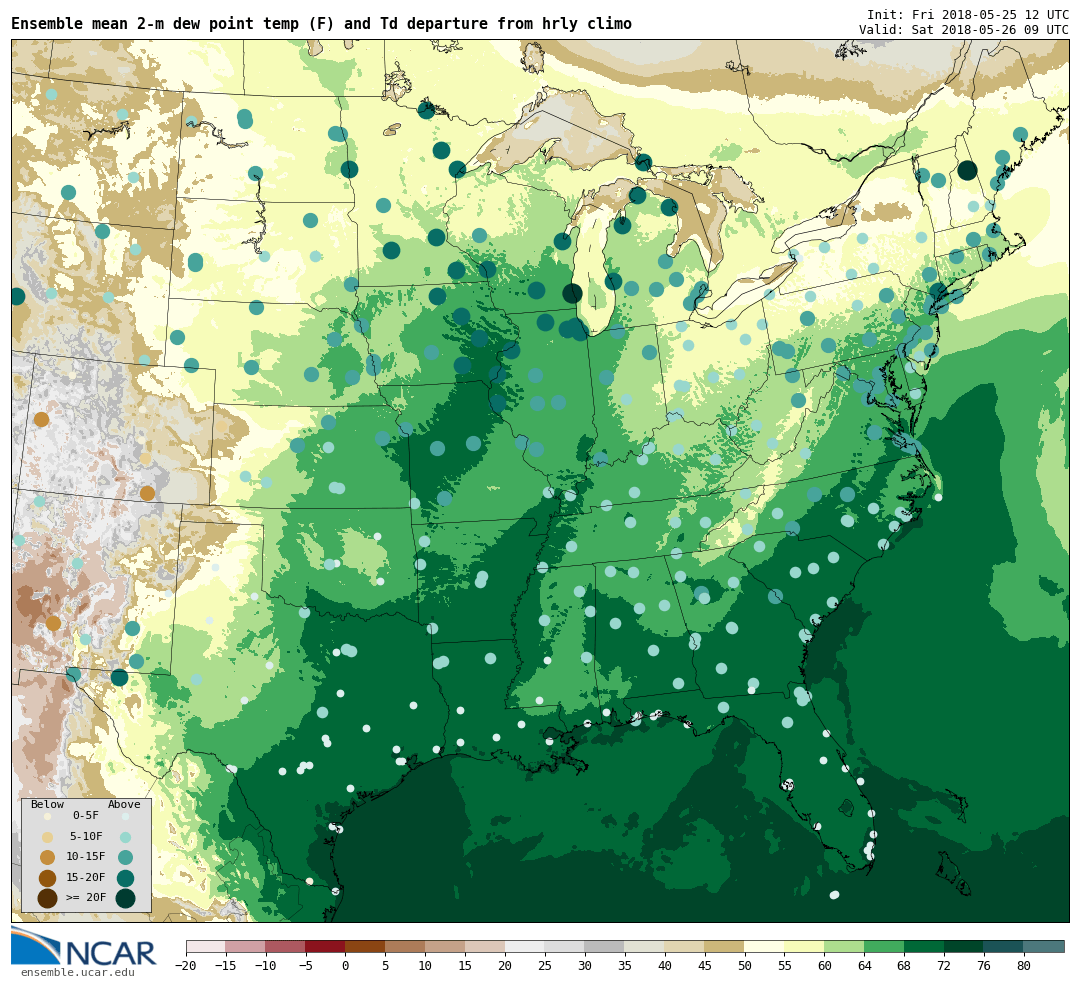Click the Above 5-10F light teal legend circle

click(125, 837)
